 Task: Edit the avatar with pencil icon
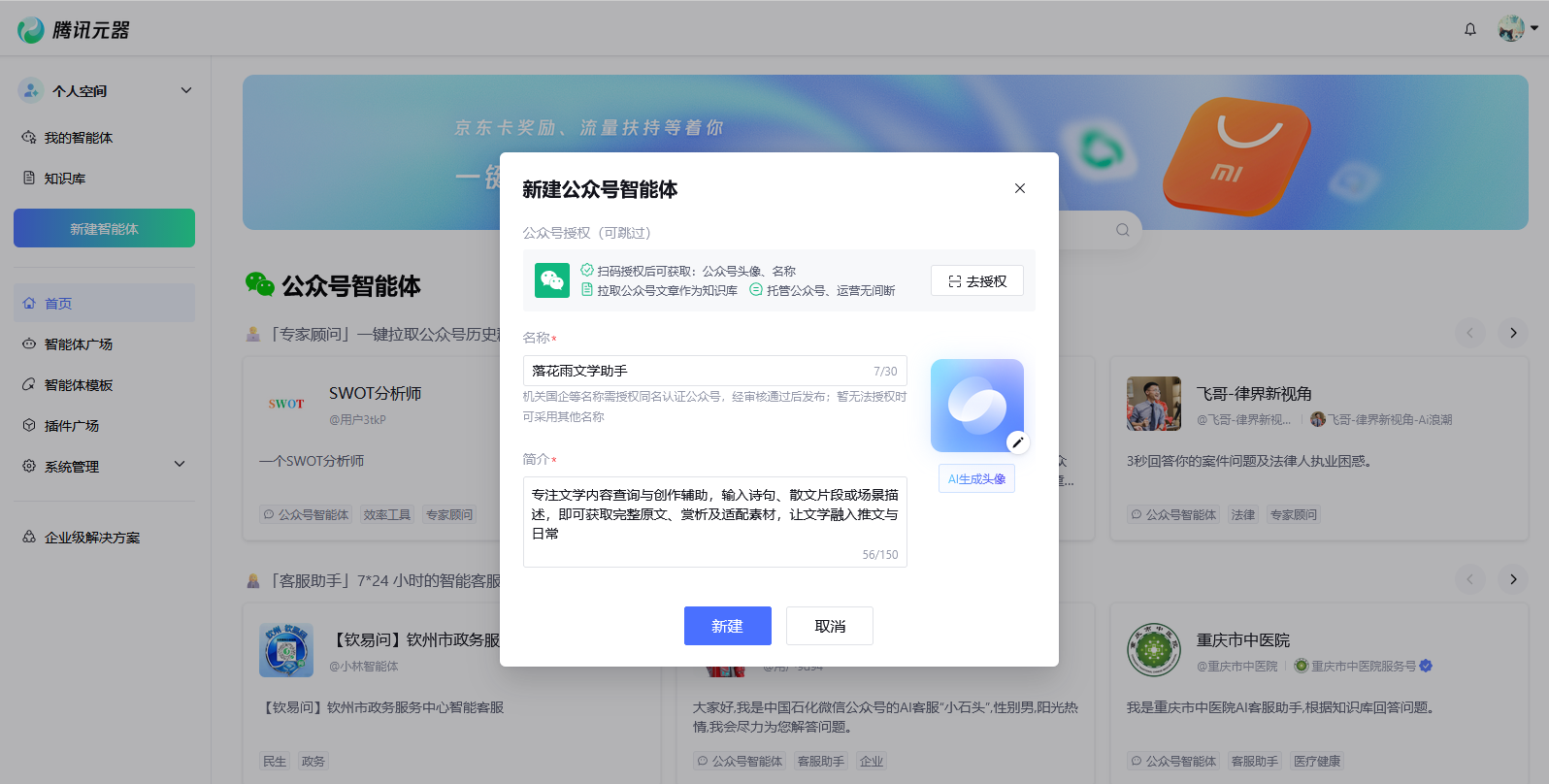tap(1017, 442)
